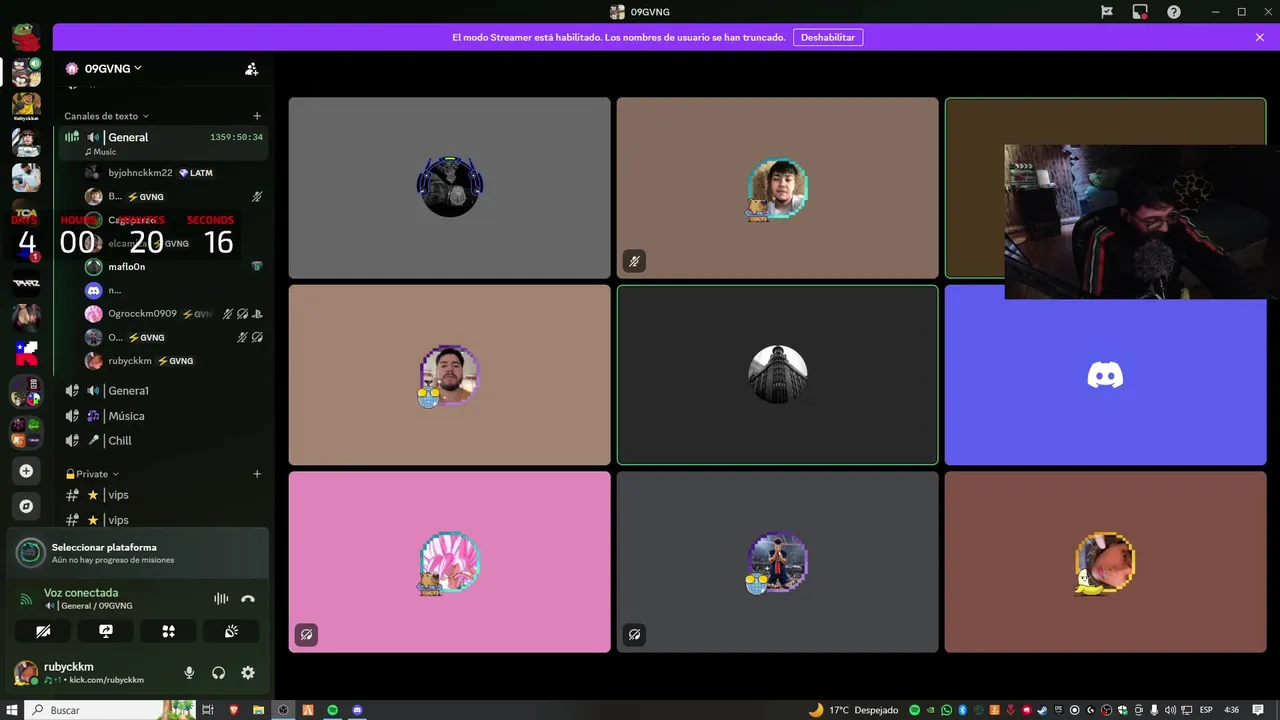Join the Genera1 voice channel
This screenshot has height=720, width=1280.
[163, 391]
